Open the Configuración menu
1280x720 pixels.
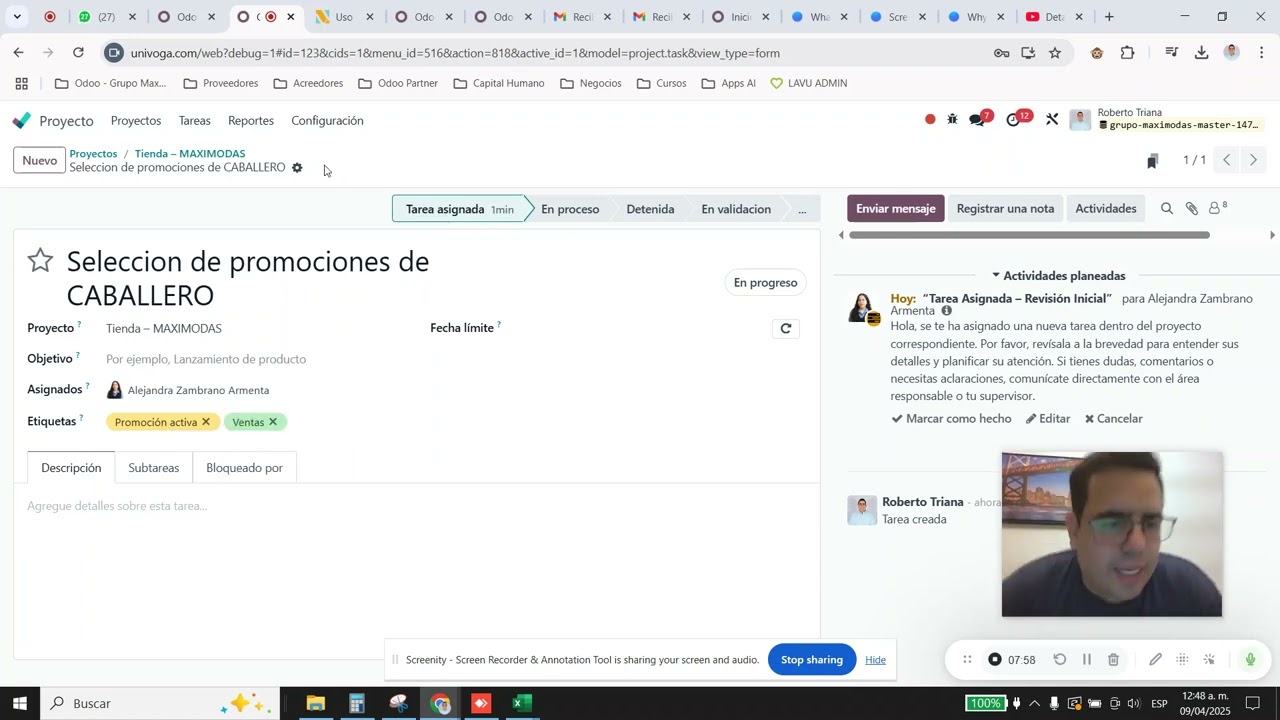point(328,121)
